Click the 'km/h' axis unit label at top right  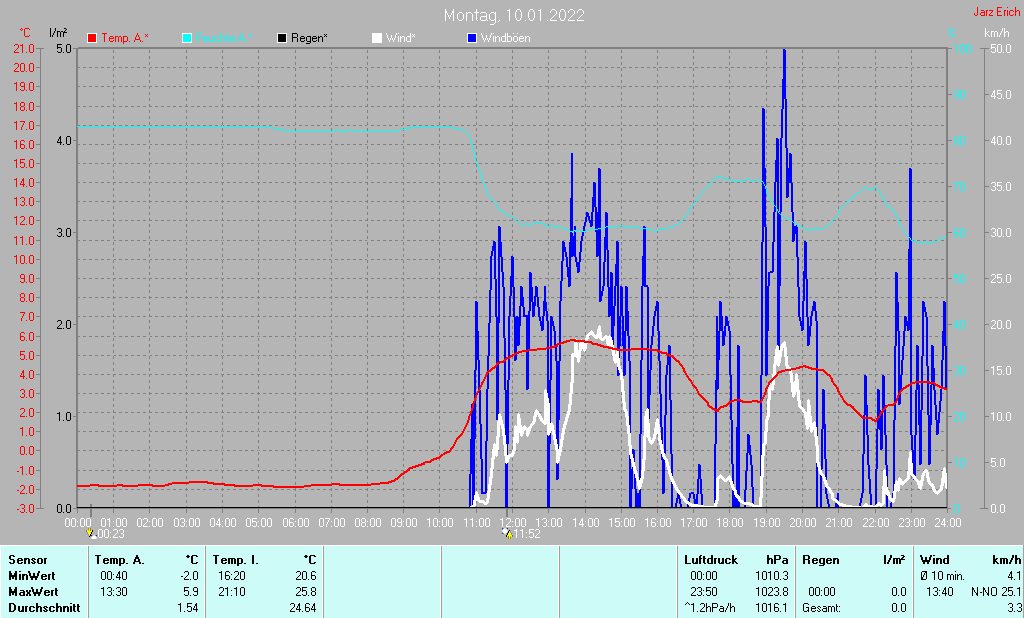pyautogui.click(x=997, y=33)
